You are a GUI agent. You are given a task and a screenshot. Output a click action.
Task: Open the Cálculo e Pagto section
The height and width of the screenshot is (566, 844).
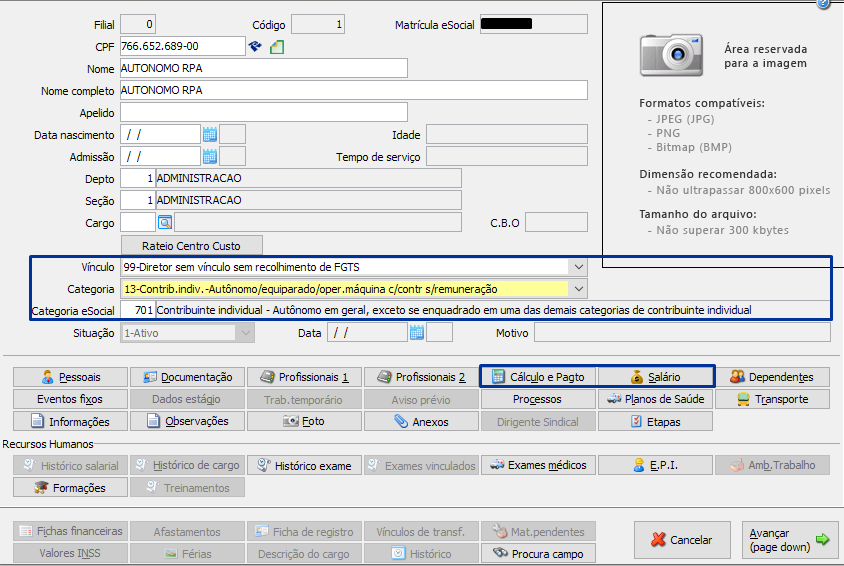(x=538, y=377)
